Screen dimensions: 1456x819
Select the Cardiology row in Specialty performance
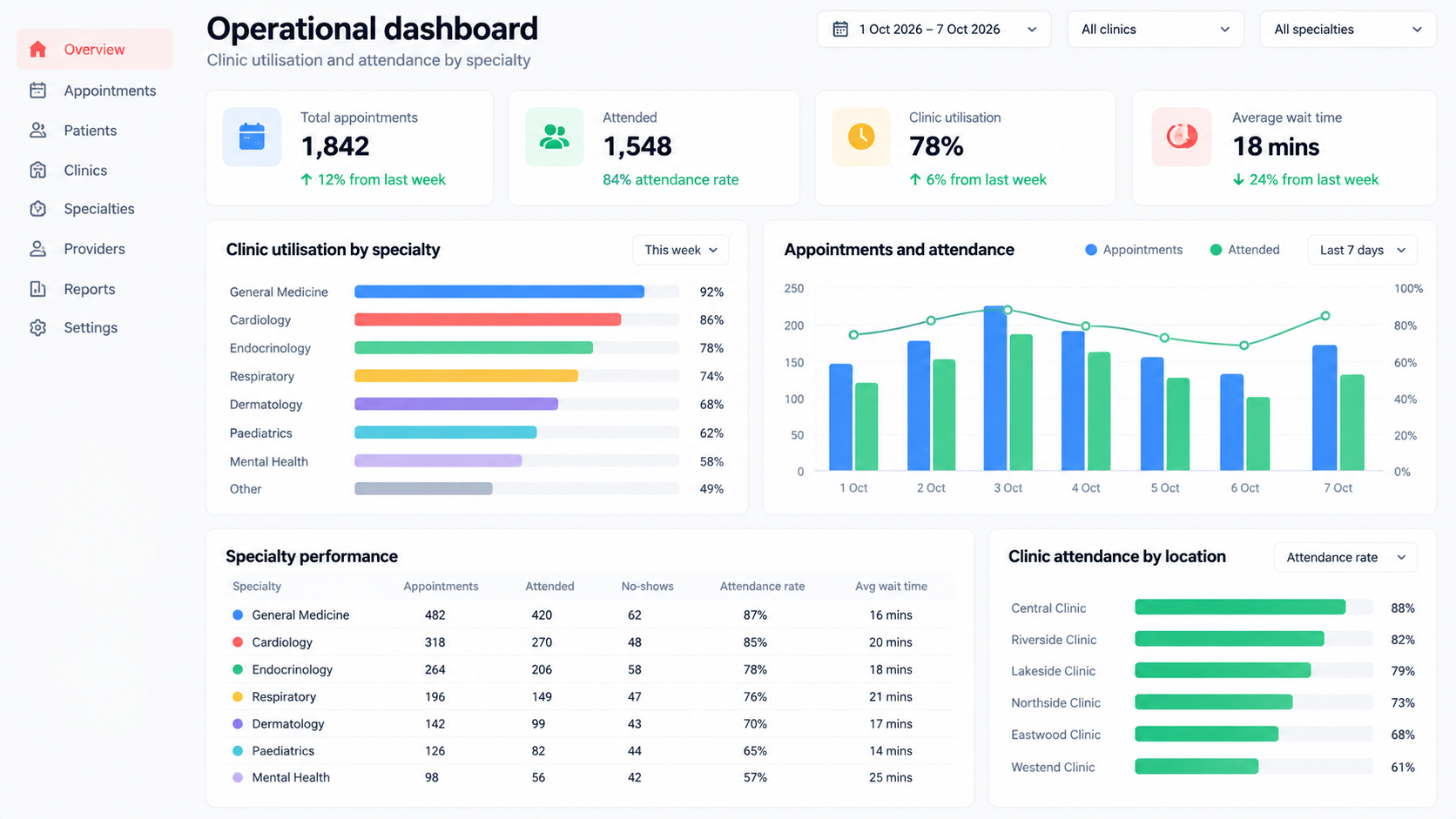pyautogui.click(x=590, y=642)
